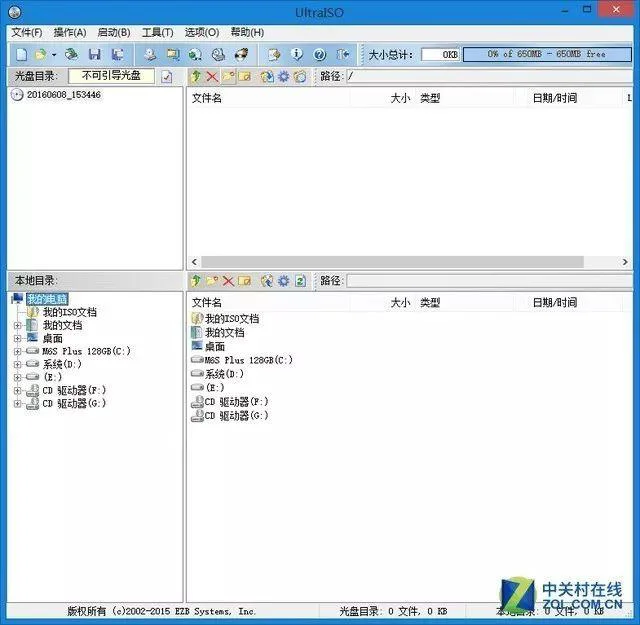This screenshot has height=625, width=640.
Task: Click the New file icon in main toolbar
Action: click(21, 54)
